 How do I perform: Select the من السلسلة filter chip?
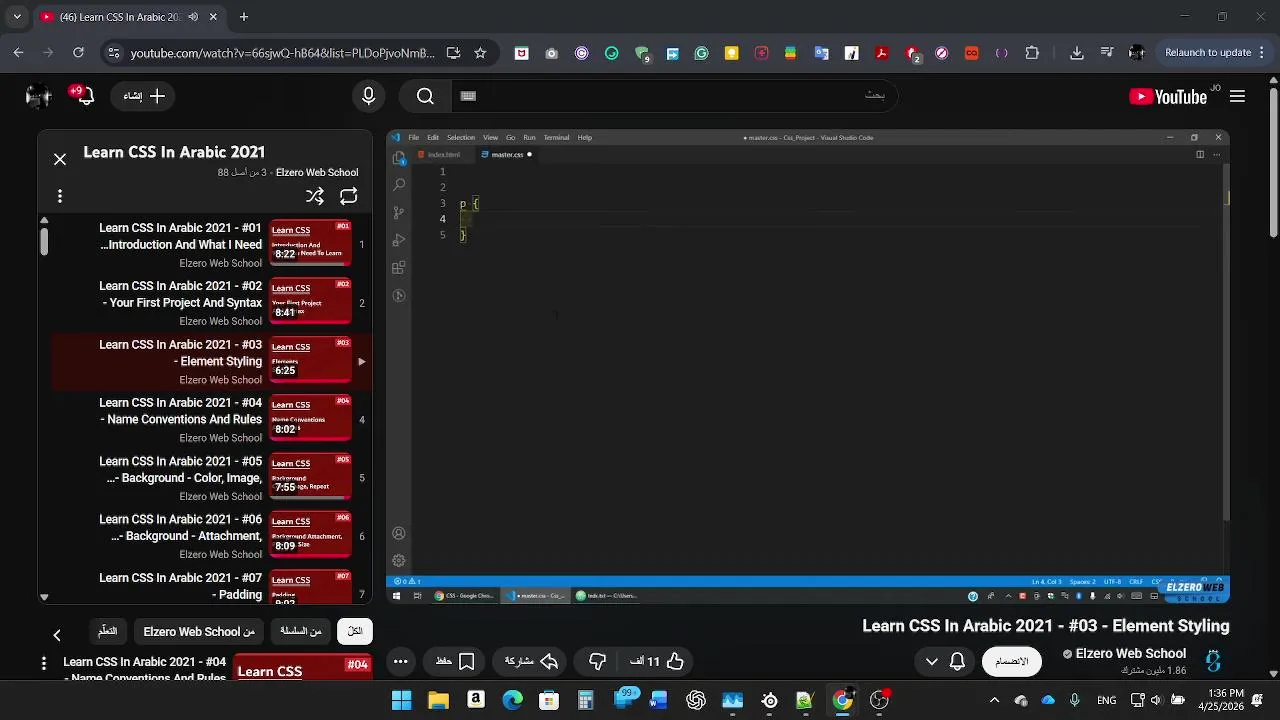coord(301,631)
